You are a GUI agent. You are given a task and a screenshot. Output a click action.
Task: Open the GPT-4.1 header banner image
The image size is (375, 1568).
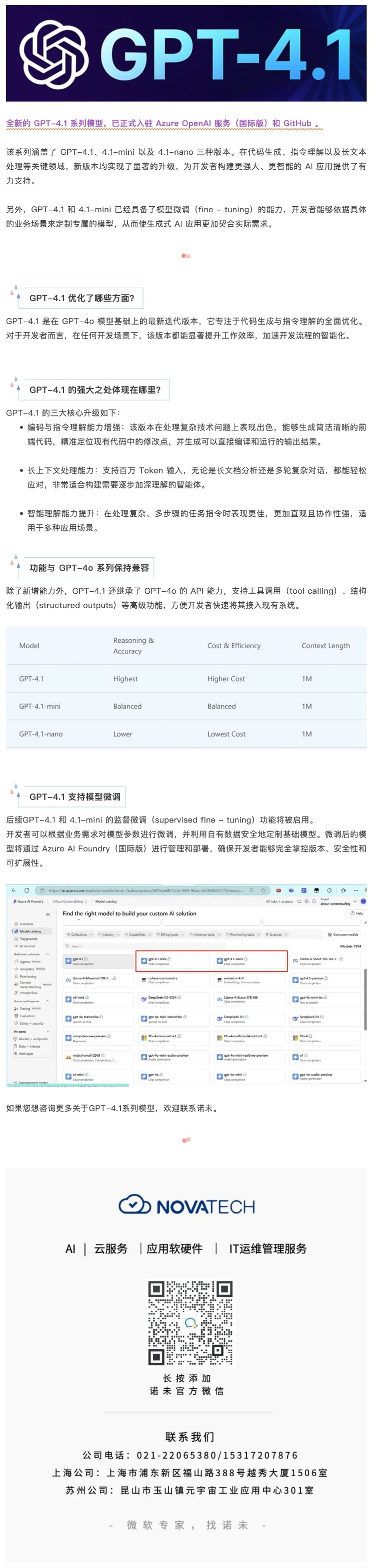coord(187,53)
